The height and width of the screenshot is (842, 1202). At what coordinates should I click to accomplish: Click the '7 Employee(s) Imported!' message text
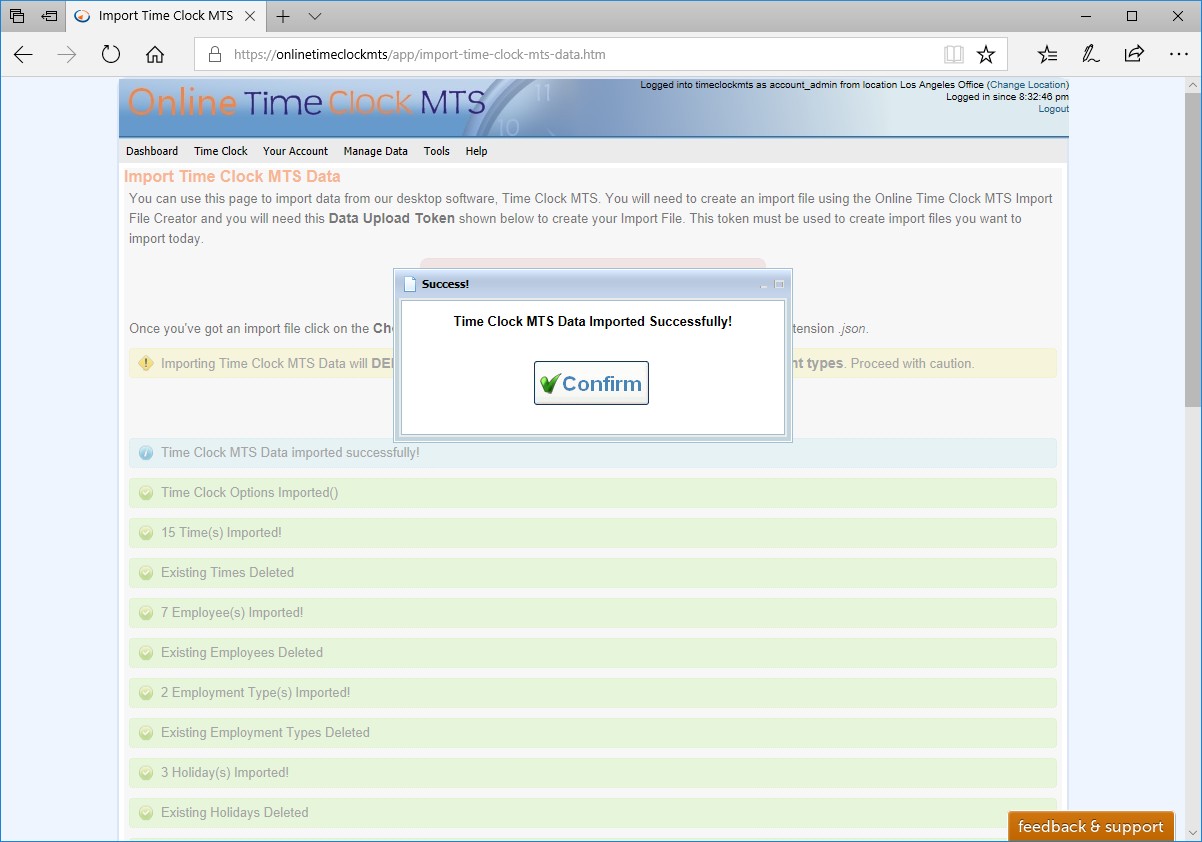pyautogui.click(x=232, y=613)
